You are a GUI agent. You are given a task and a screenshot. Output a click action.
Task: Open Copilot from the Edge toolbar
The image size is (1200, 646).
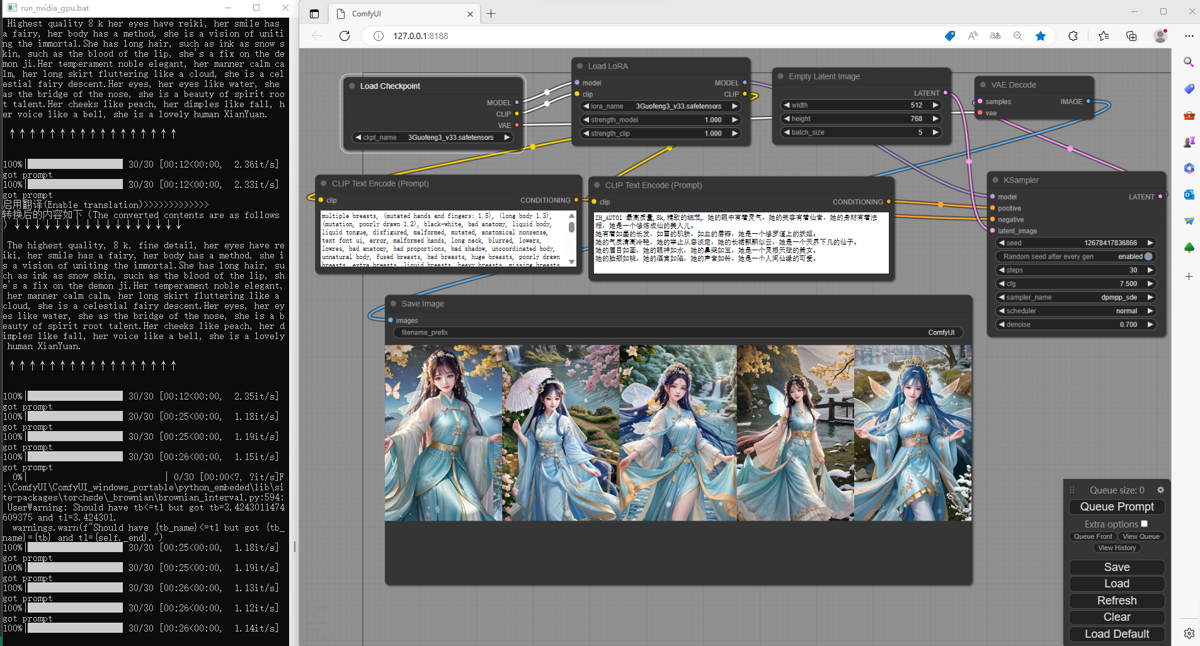coord(1072,35)
